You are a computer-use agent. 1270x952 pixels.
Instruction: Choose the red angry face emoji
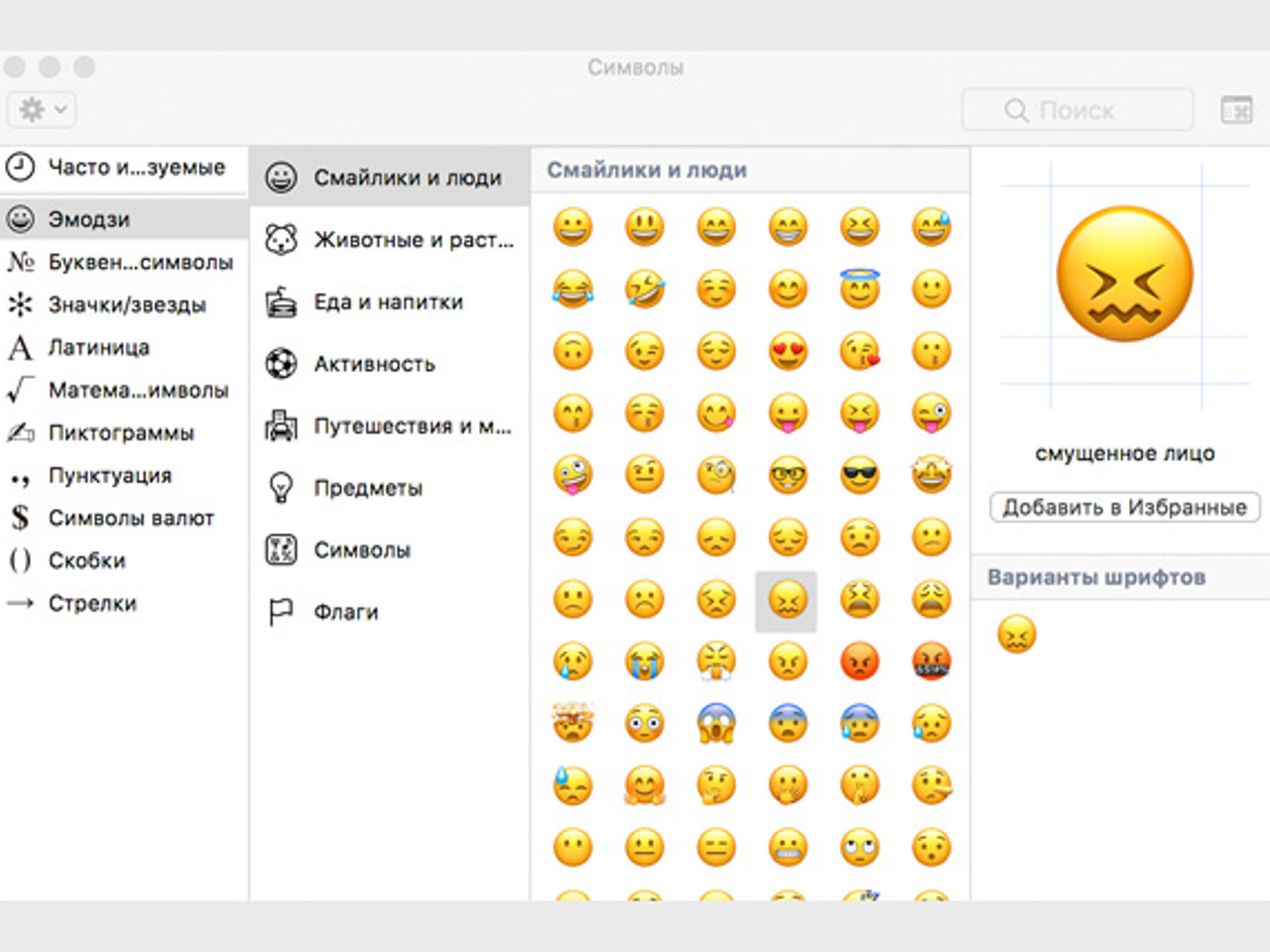pos(859,661)
